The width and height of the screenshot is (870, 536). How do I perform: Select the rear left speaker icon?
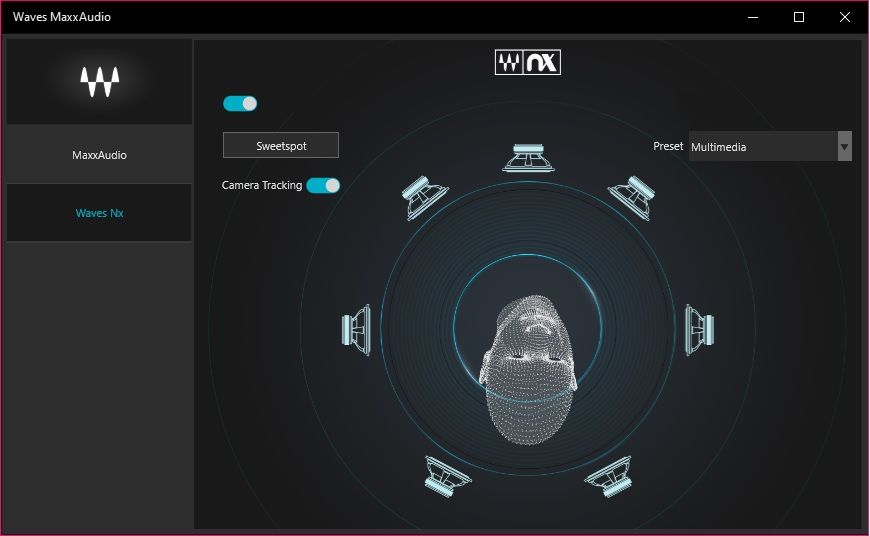pos(447,477)
